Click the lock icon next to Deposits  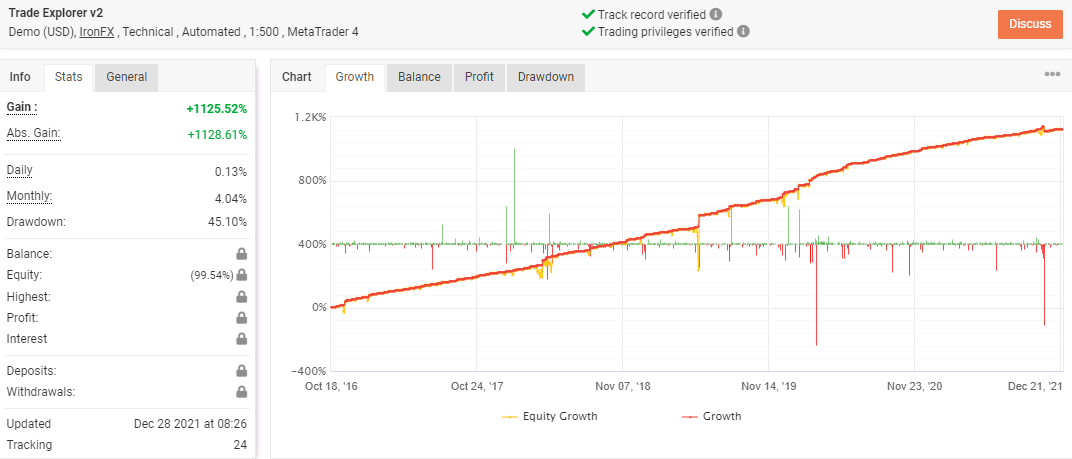point(241,371)
